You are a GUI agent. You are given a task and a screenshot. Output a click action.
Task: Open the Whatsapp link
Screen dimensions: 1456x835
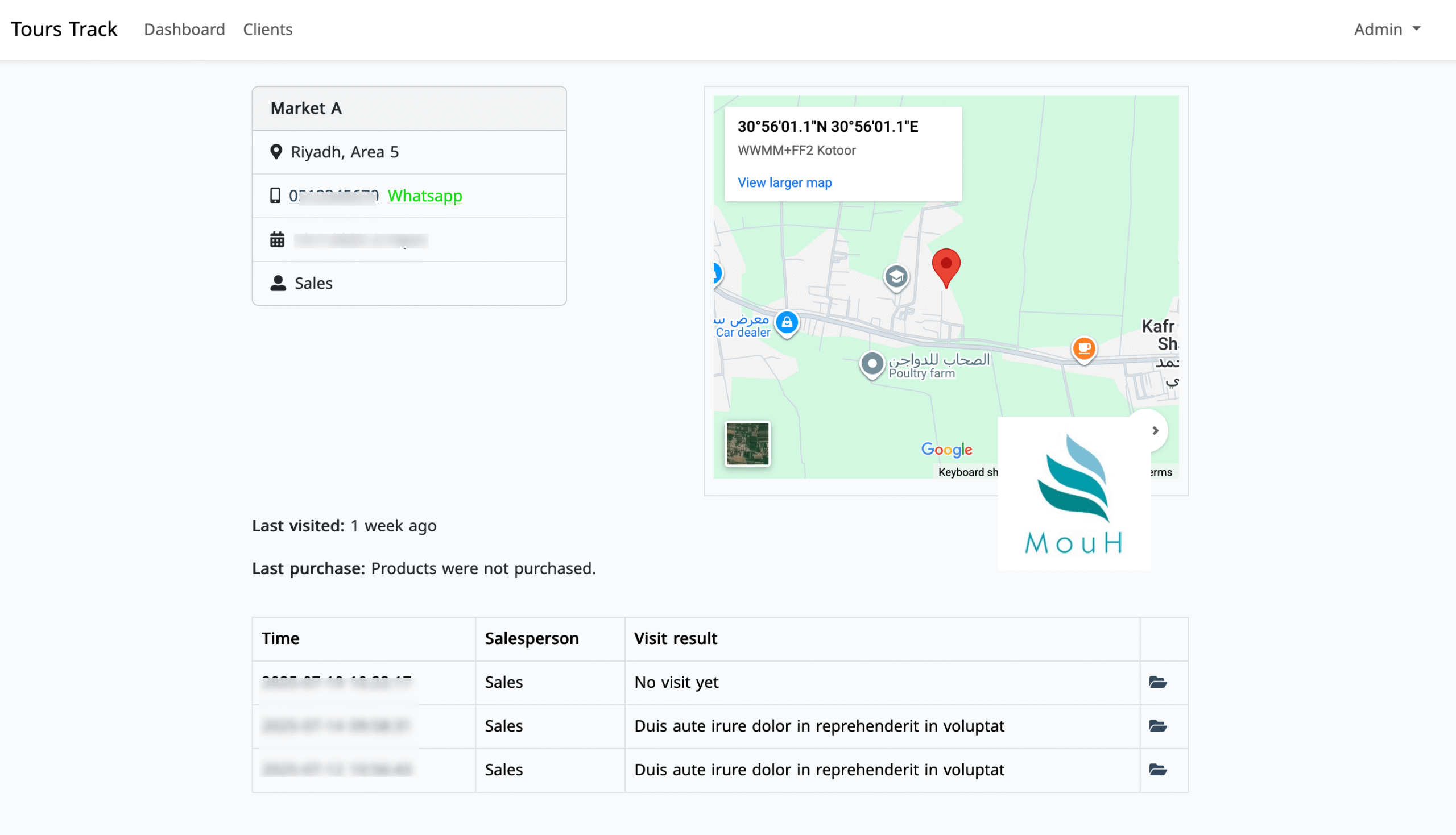[x=424, y=196]
